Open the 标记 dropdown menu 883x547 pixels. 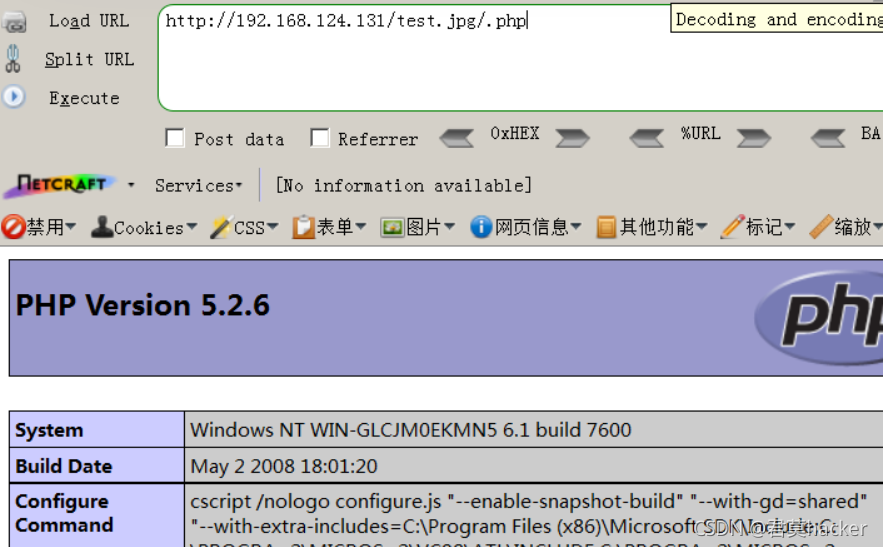[790, 226]
